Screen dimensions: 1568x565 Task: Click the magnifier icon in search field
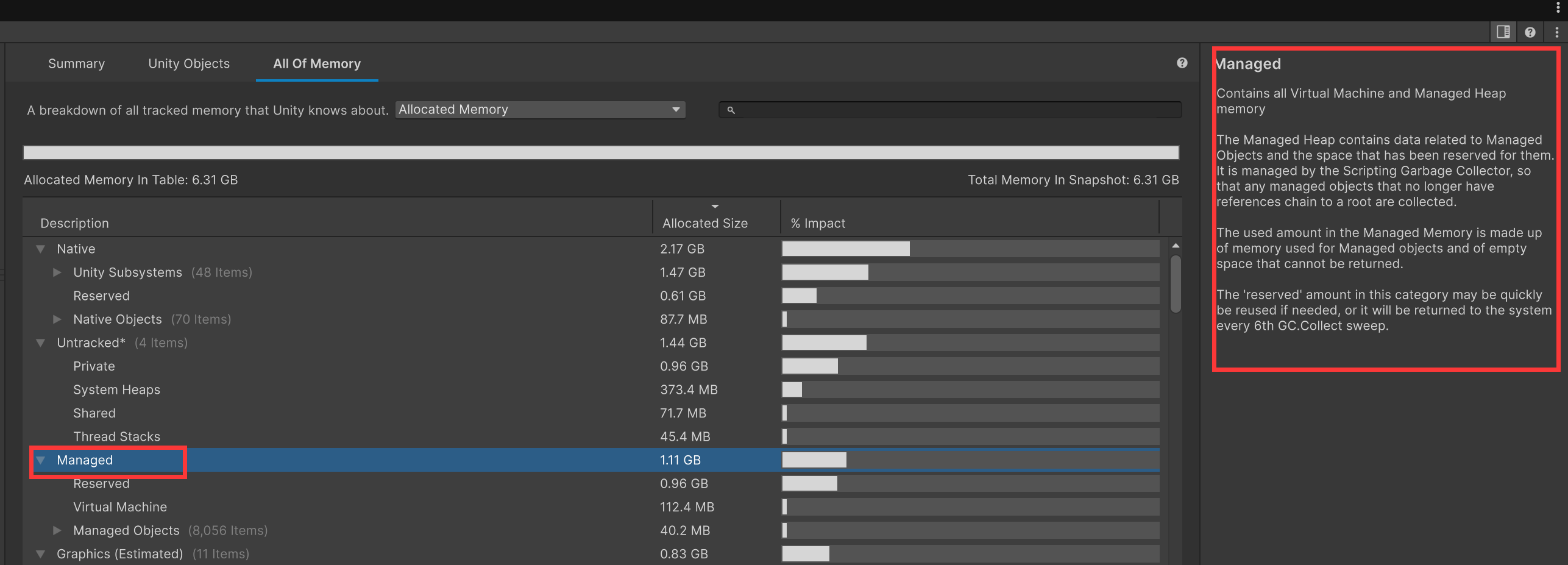coord(731,110)
